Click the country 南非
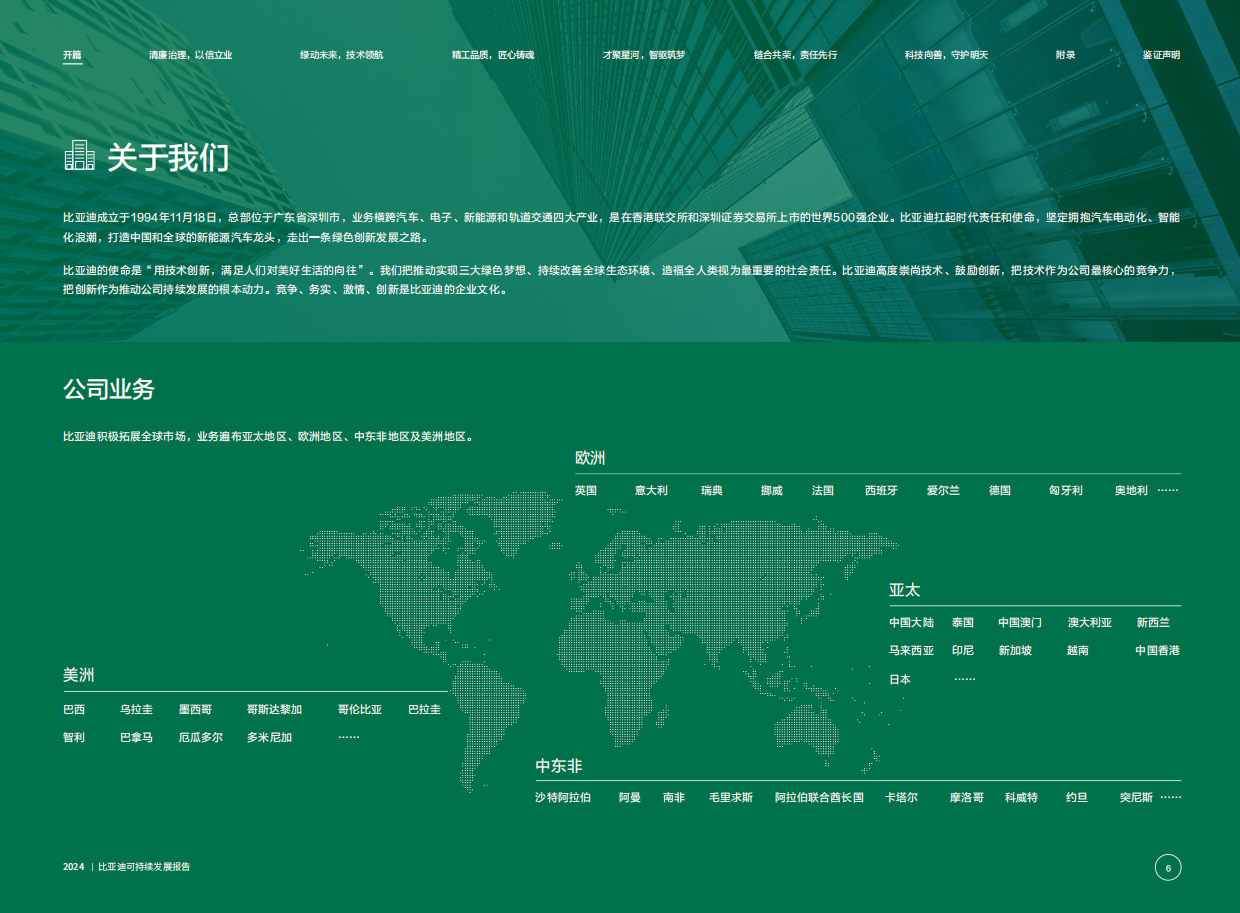This screenshot has width=1240, height=913. pos(674,797)
